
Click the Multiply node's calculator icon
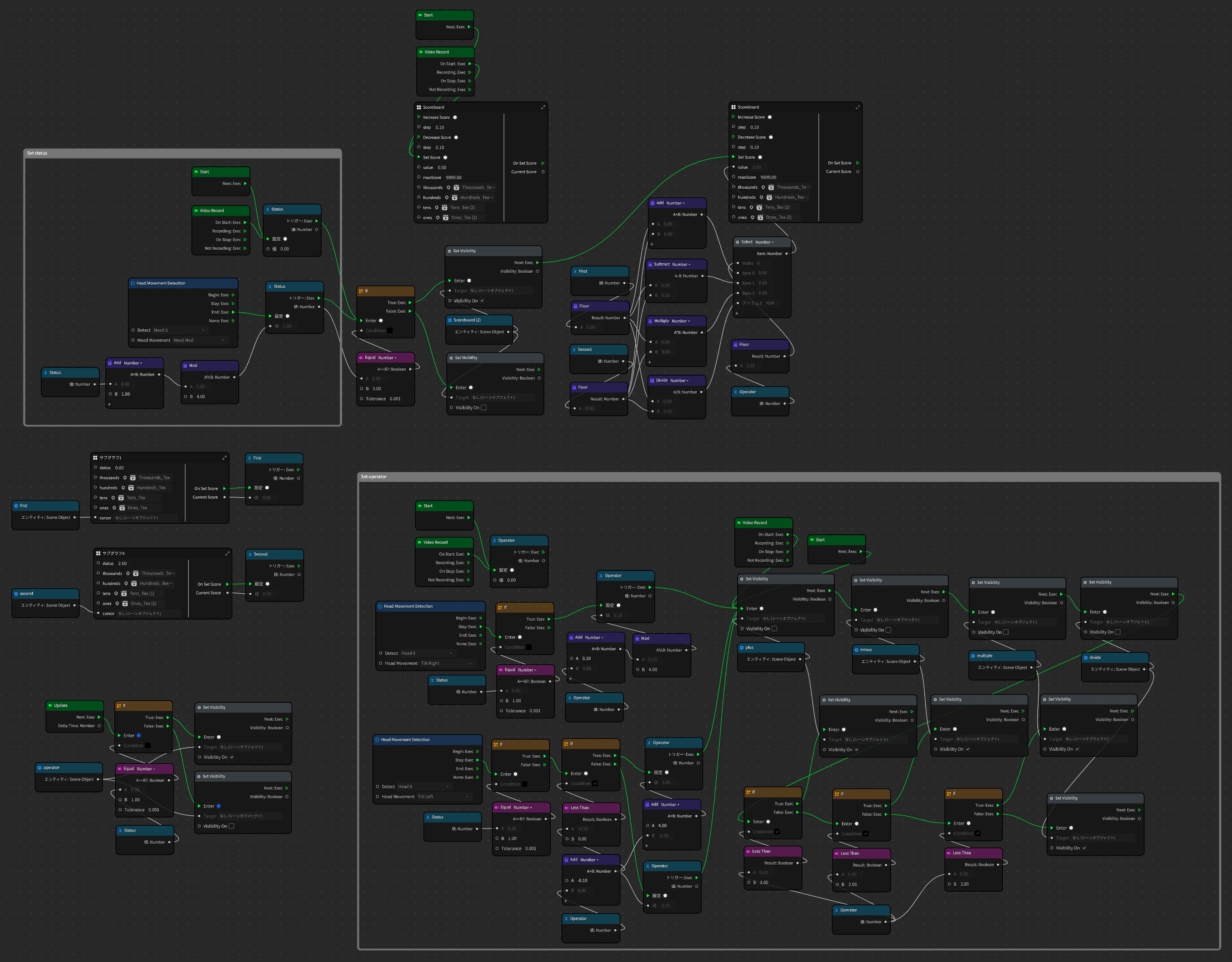[x=650, y=321]
